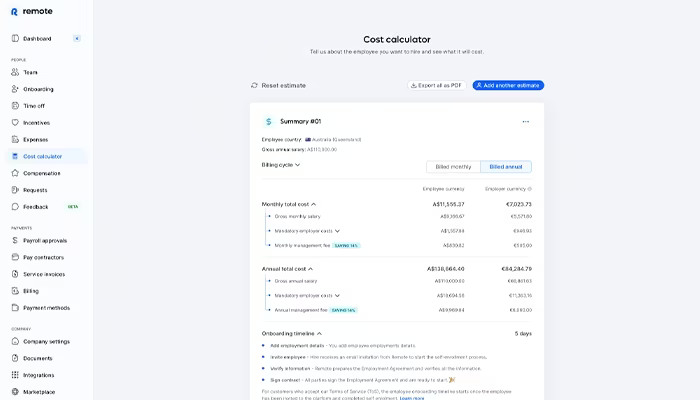Open Incentives heart icon

(x=15, y=122)
